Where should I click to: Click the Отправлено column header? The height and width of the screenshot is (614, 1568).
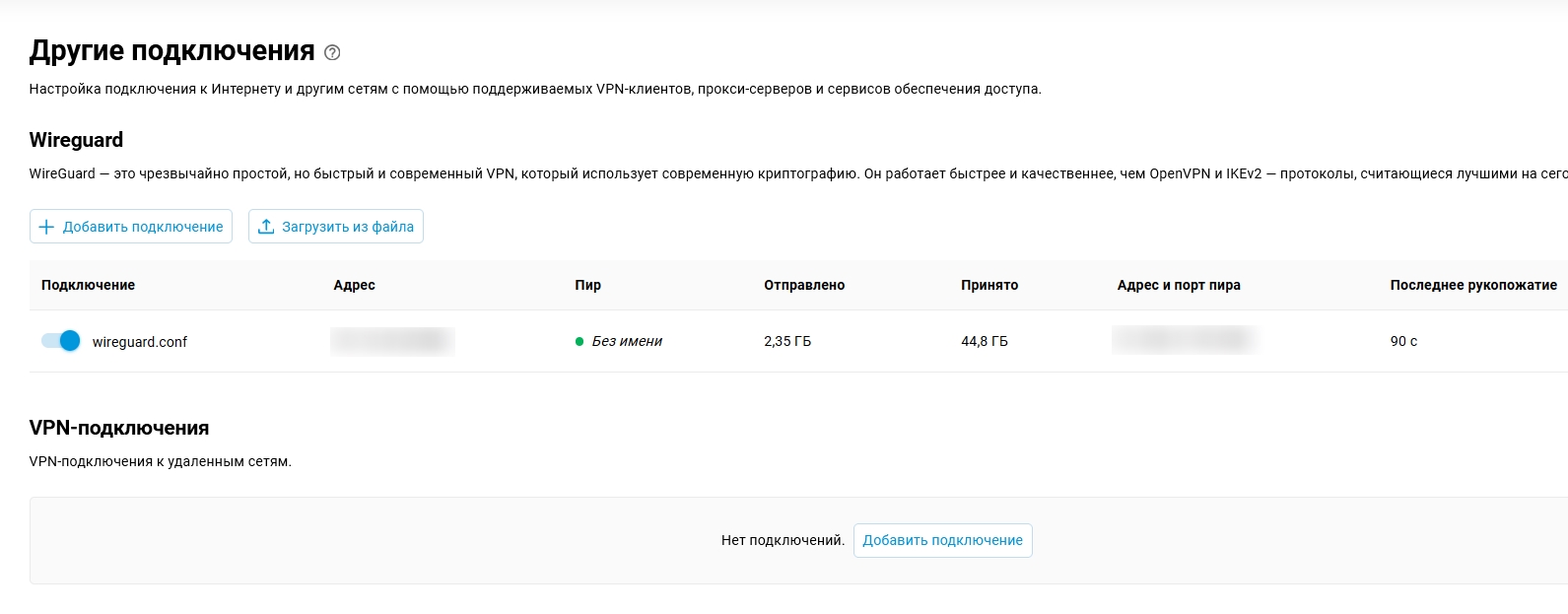click(x=804, y=285)
